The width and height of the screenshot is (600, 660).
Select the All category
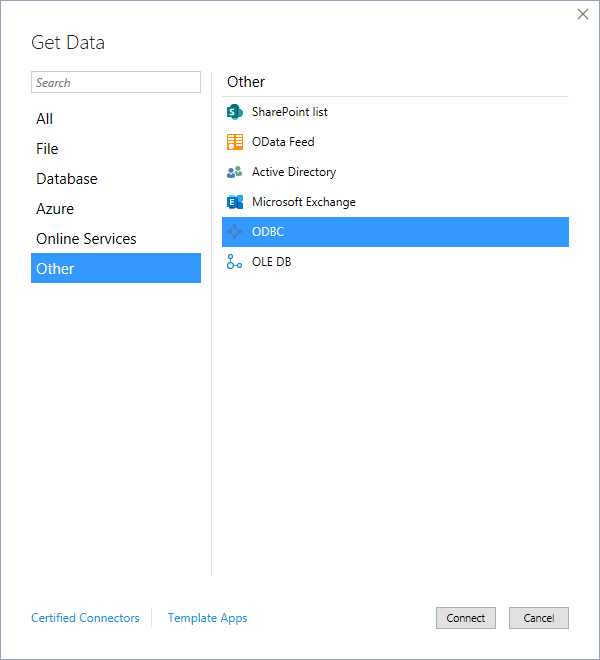(x=45, y=119)
